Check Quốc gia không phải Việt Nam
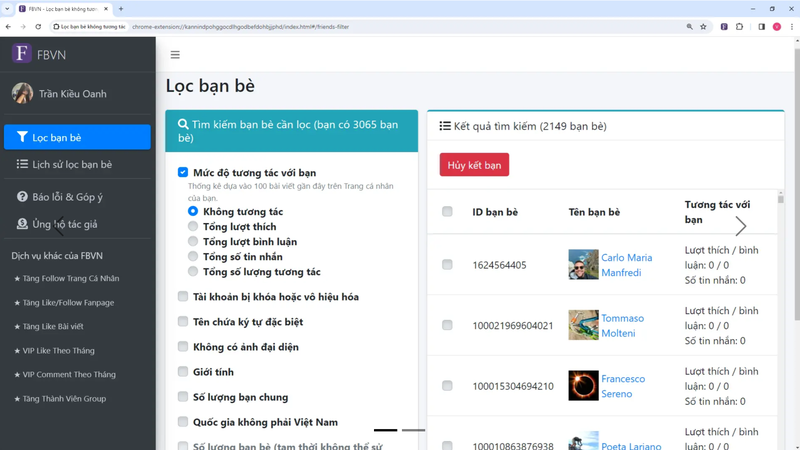Image resolution: width=800 pixels, height=450 pixels. pos(183,422)
